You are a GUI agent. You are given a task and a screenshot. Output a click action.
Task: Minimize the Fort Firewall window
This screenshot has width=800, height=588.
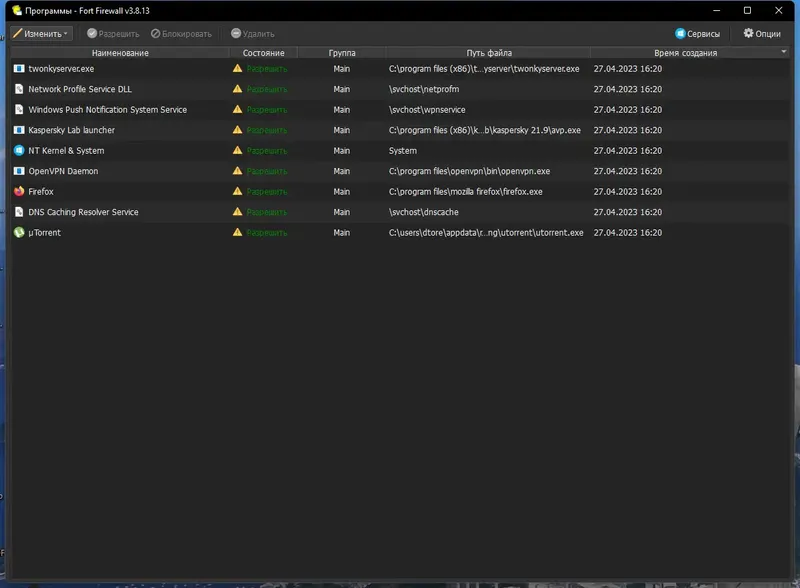[716, 10]
